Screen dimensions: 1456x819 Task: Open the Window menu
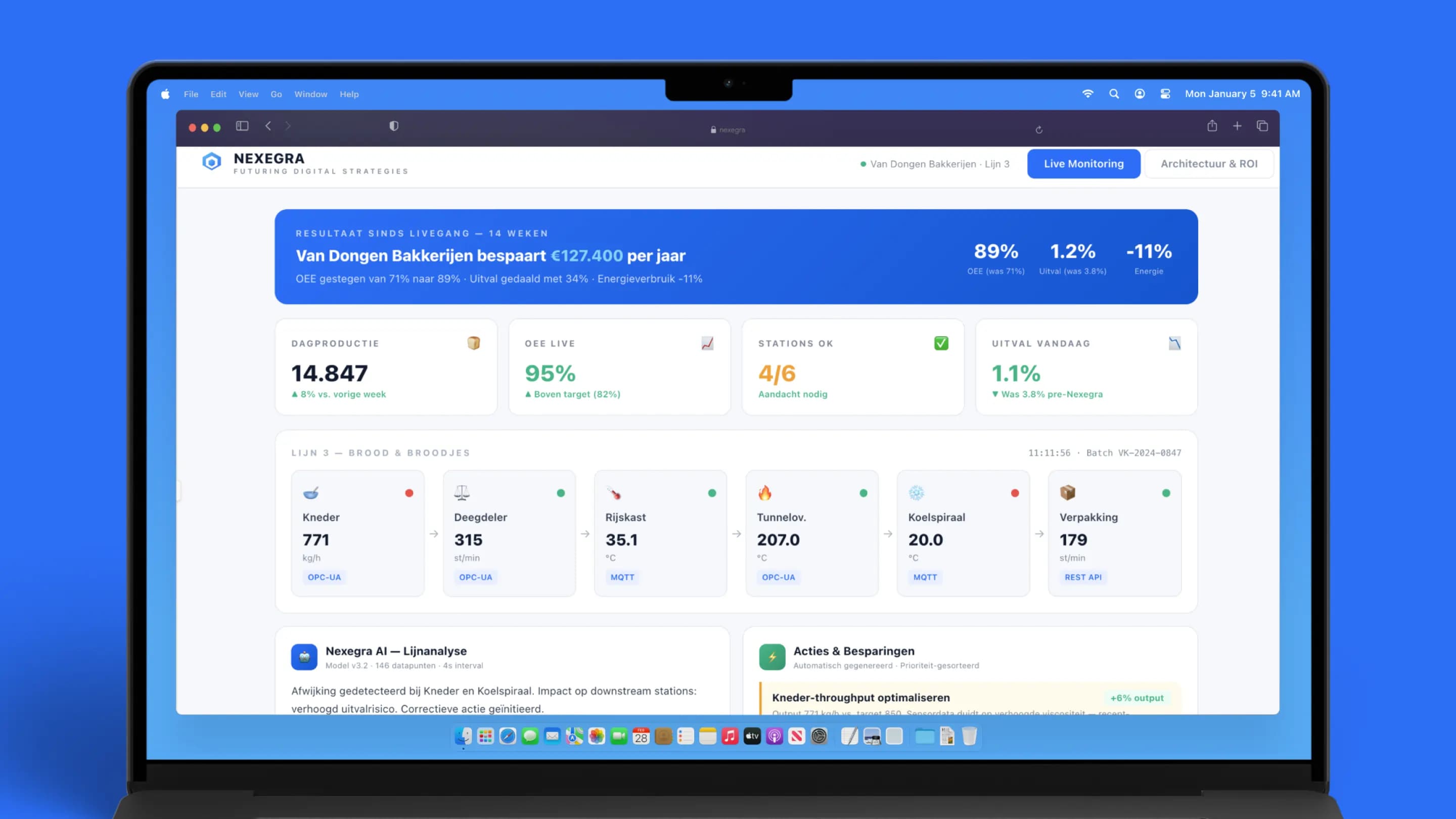(310, 95)
